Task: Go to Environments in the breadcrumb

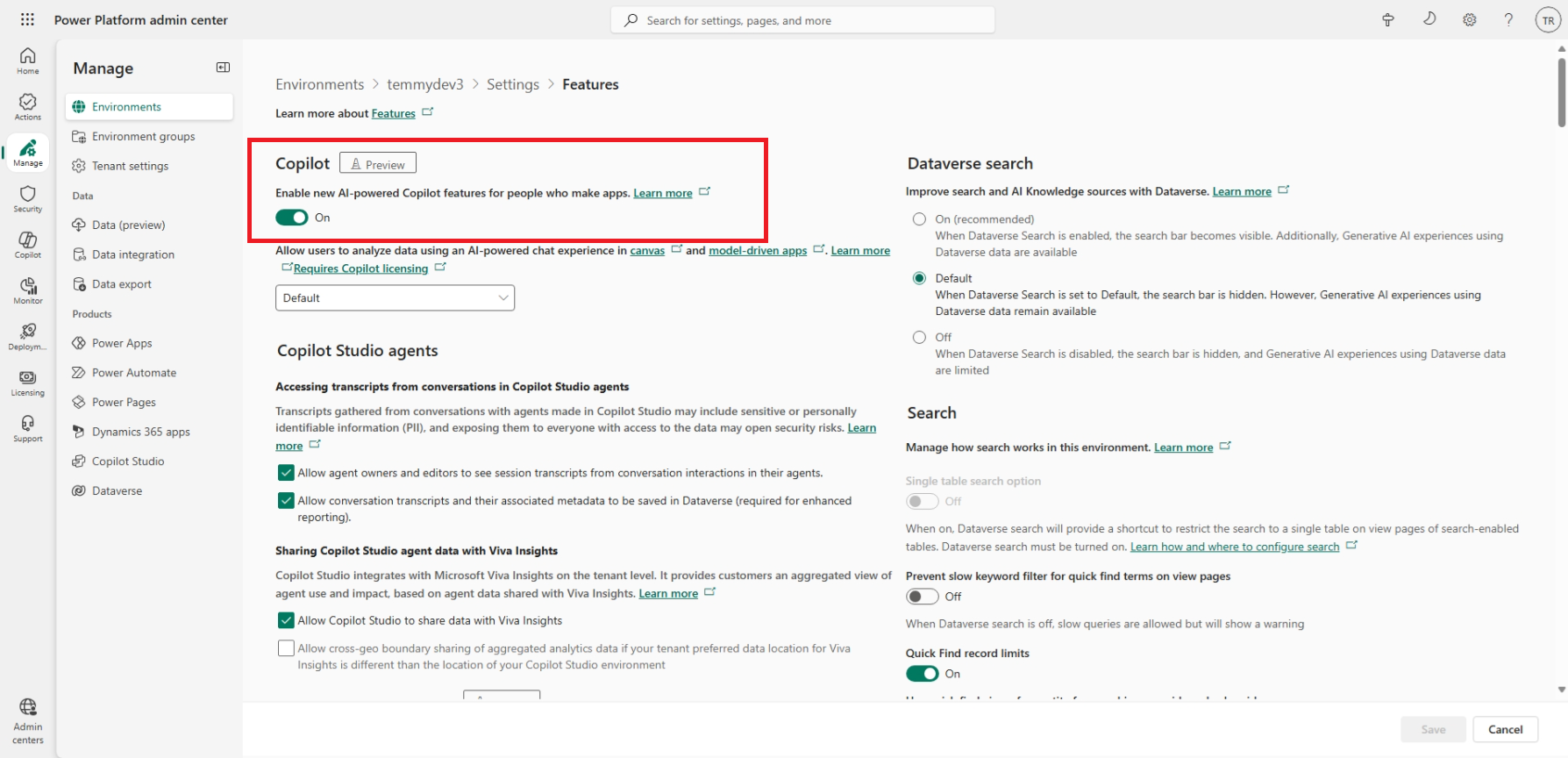Action: click(x=319, y=84)
